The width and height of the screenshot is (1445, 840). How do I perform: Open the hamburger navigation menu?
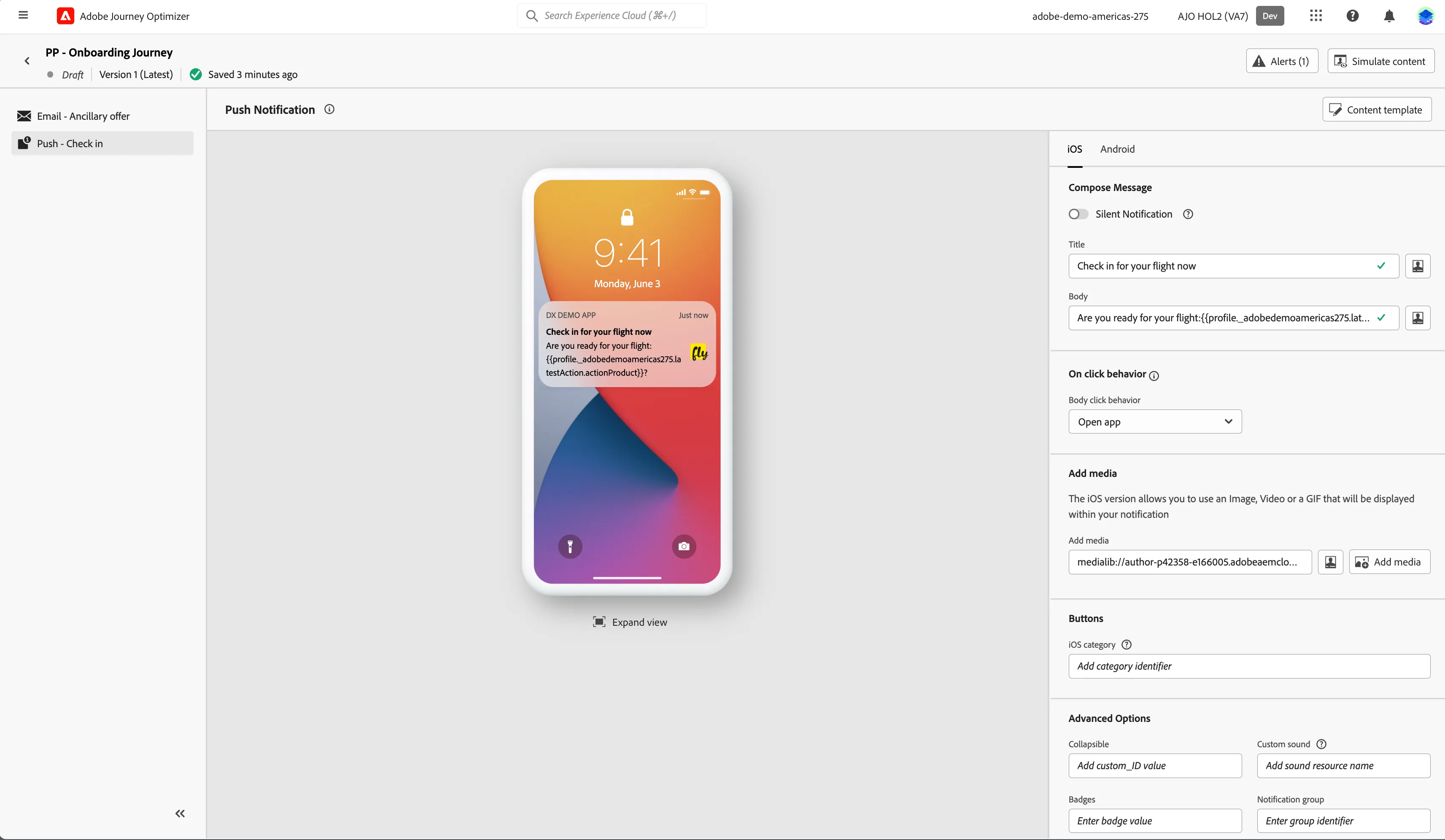point(23,16)
